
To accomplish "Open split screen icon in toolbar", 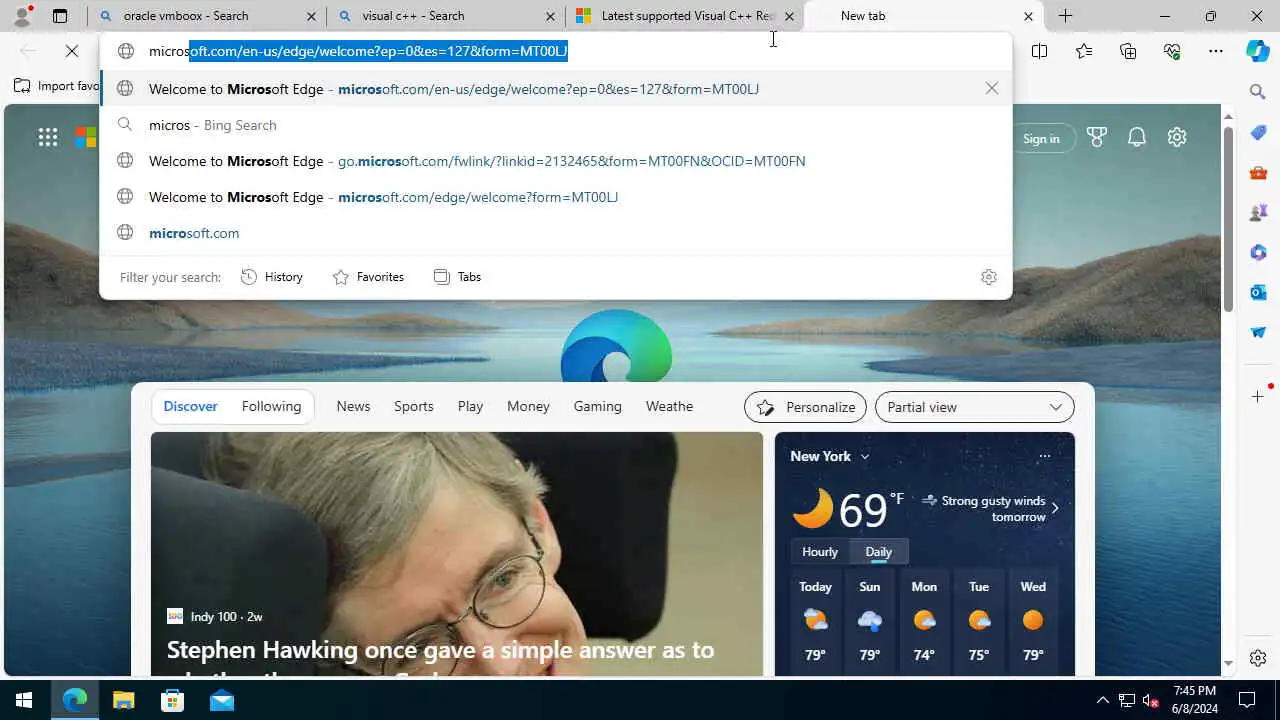I will 1039,51.
